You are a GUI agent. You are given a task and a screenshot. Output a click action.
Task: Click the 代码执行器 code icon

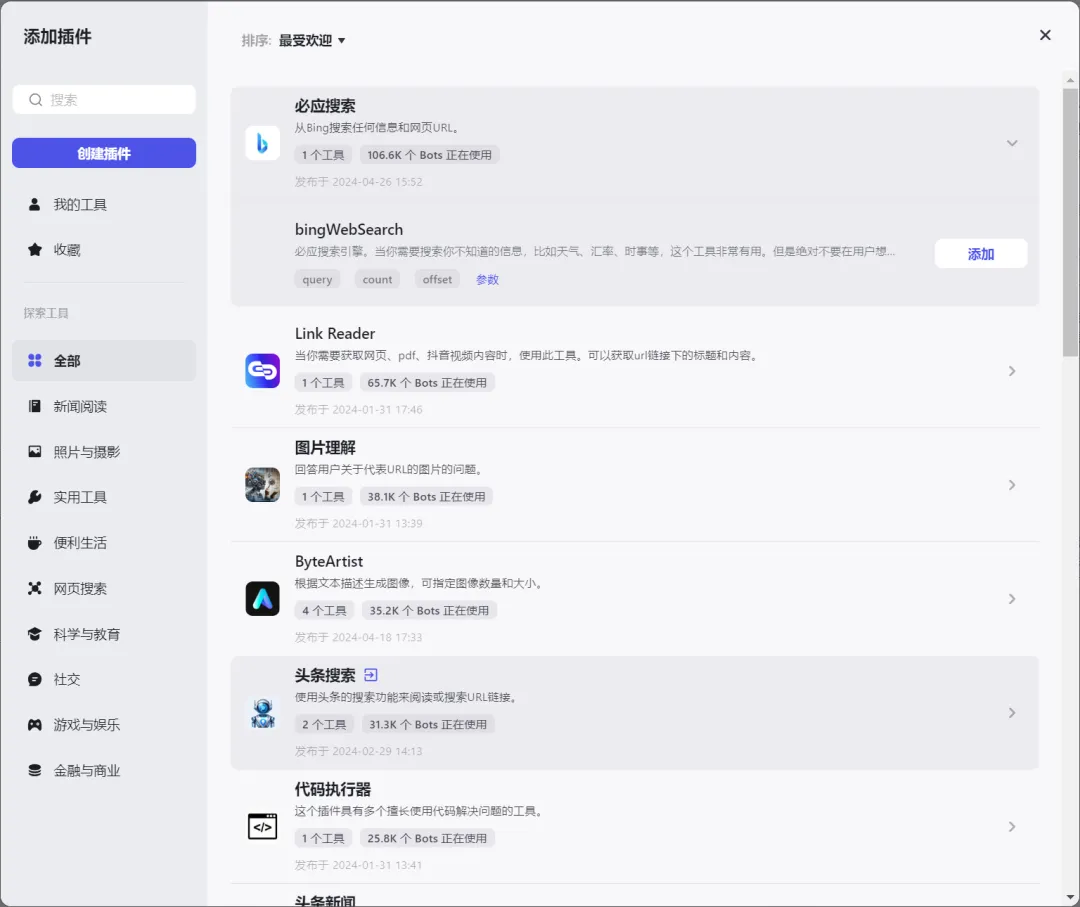pyautogui.click(x=262, y=827)
